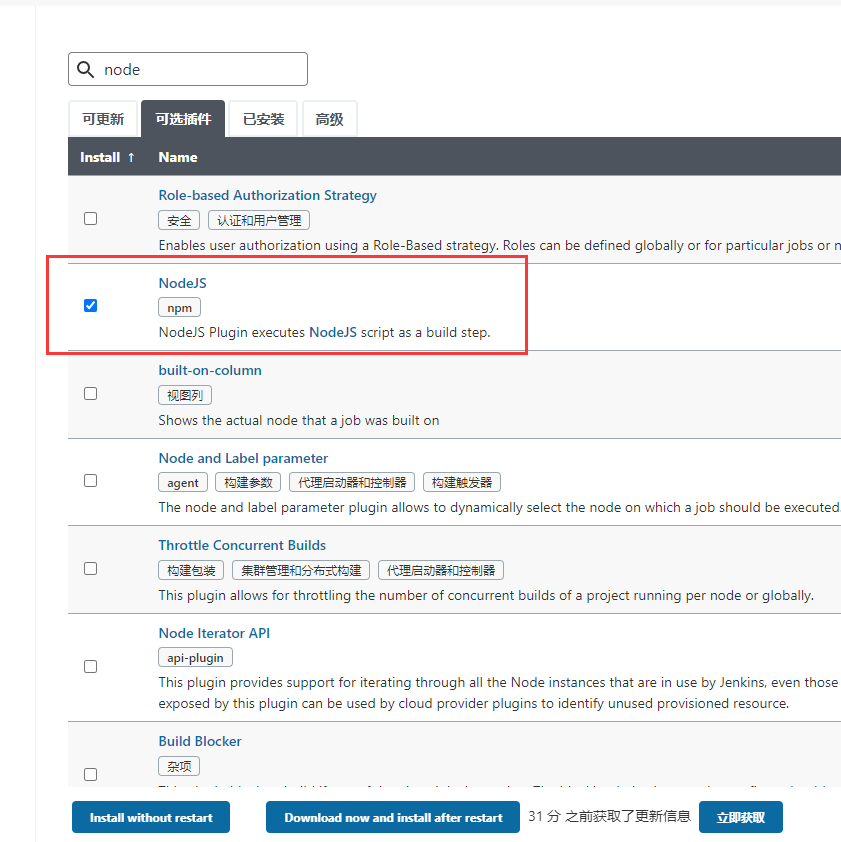Enable the built-on-column plugin checkbox
Viewport: 841px width, 842px height.
pos(91,393)
